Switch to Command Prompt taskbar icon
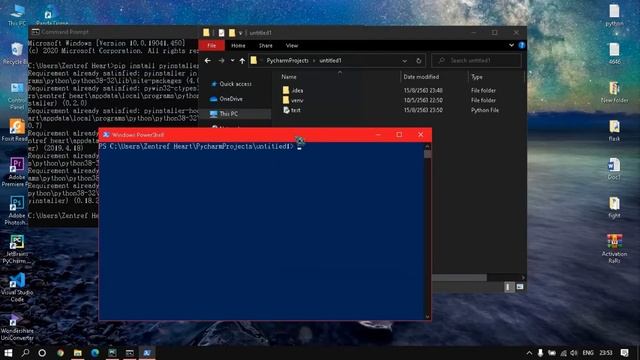This screenshot has height=360, width=640. click(x=130, y=353)
